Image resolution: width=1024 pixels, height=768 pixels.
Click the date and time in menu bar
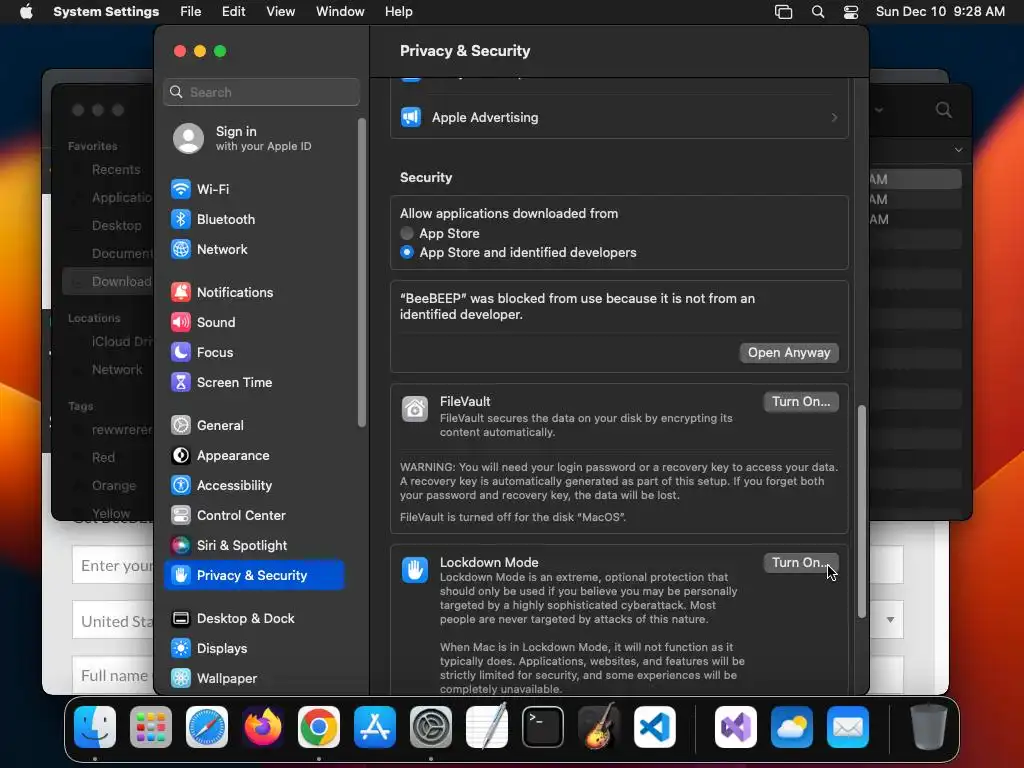(940, 12)
